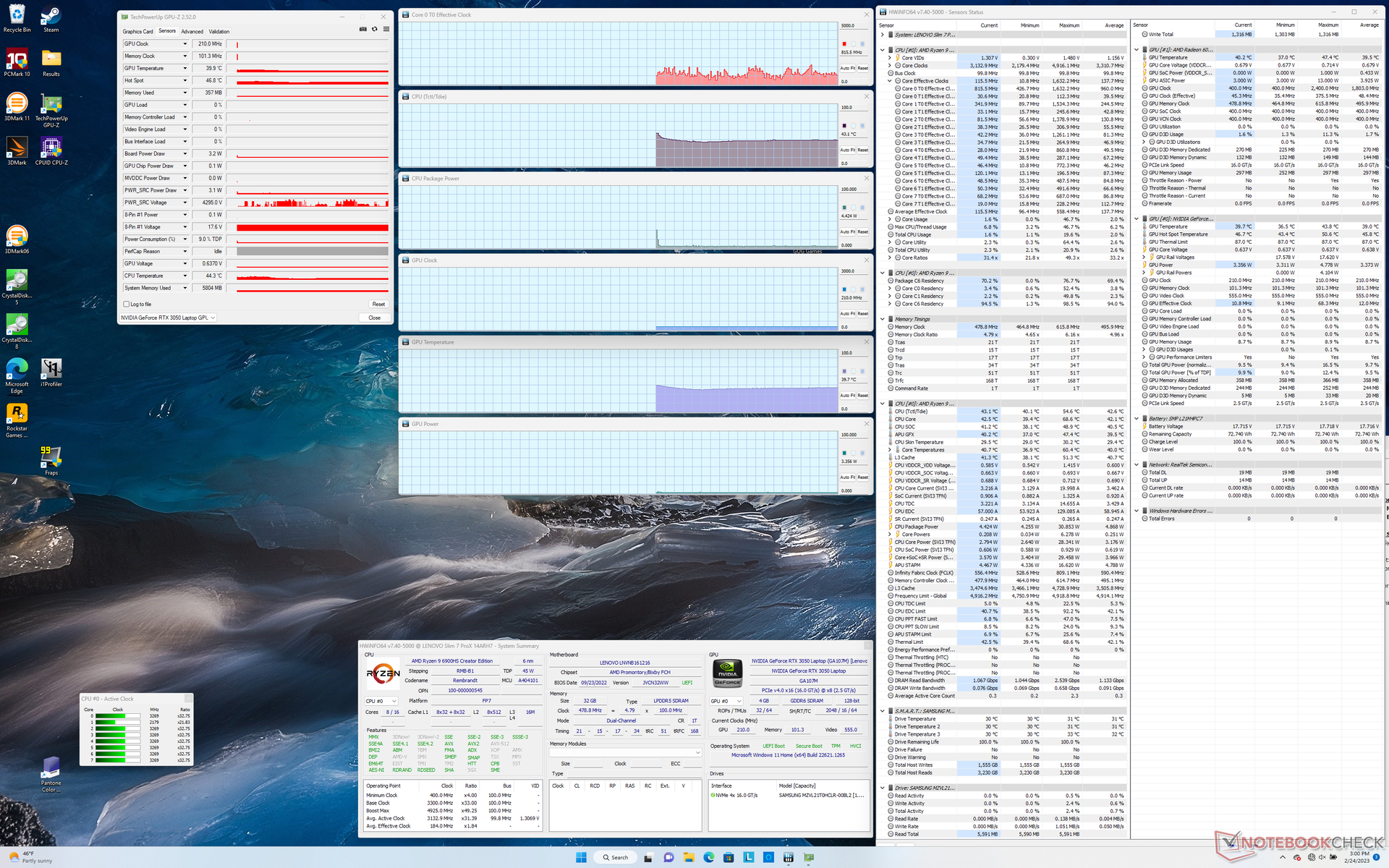Open Windows Start menu
This screenshot has height=868, width=1389.
pyautogui.click(x=580, y=857)
